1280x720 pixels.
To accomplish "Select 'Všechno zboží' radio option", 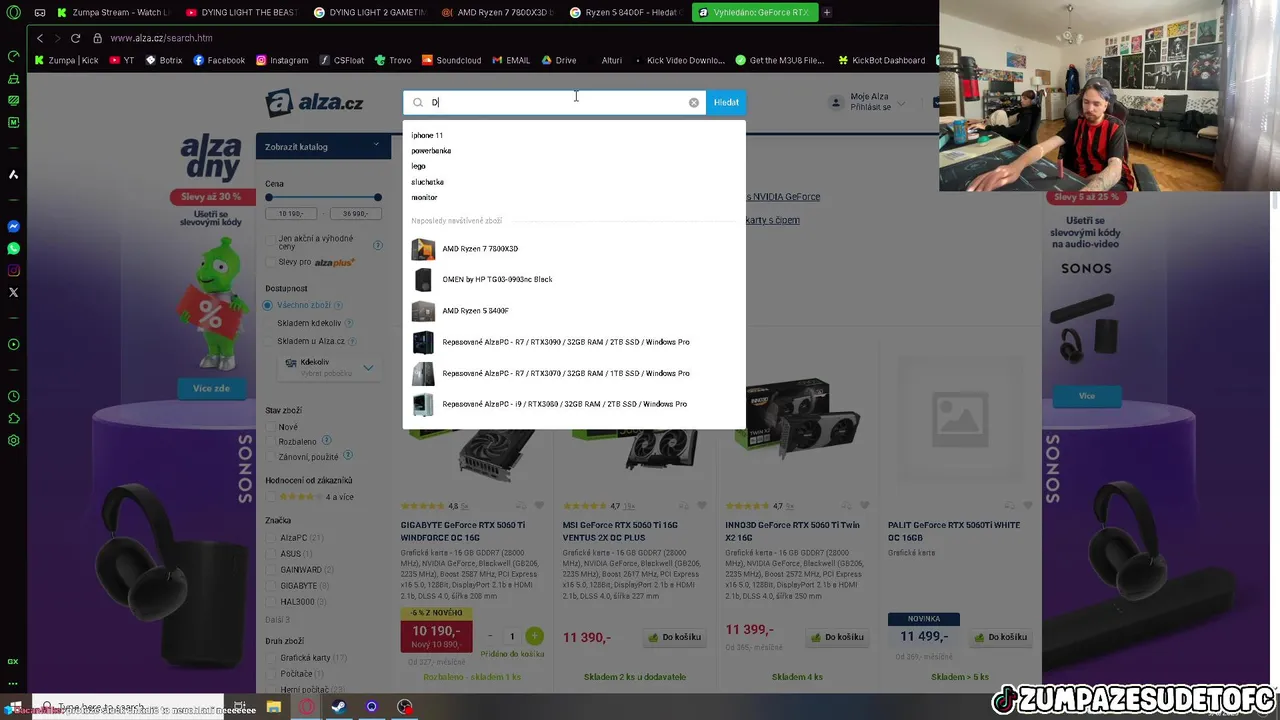I will click(268, 305).
